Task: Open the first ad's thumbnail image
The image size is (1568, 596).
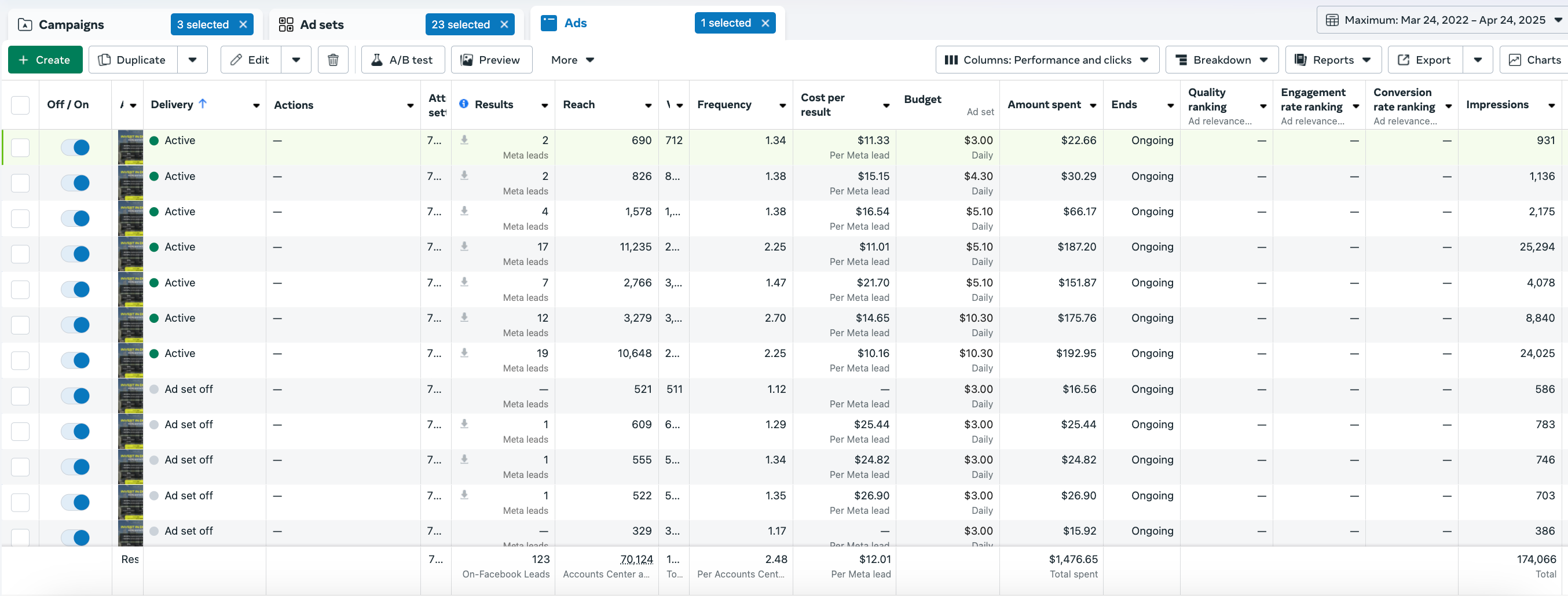Action: [130, 147]
